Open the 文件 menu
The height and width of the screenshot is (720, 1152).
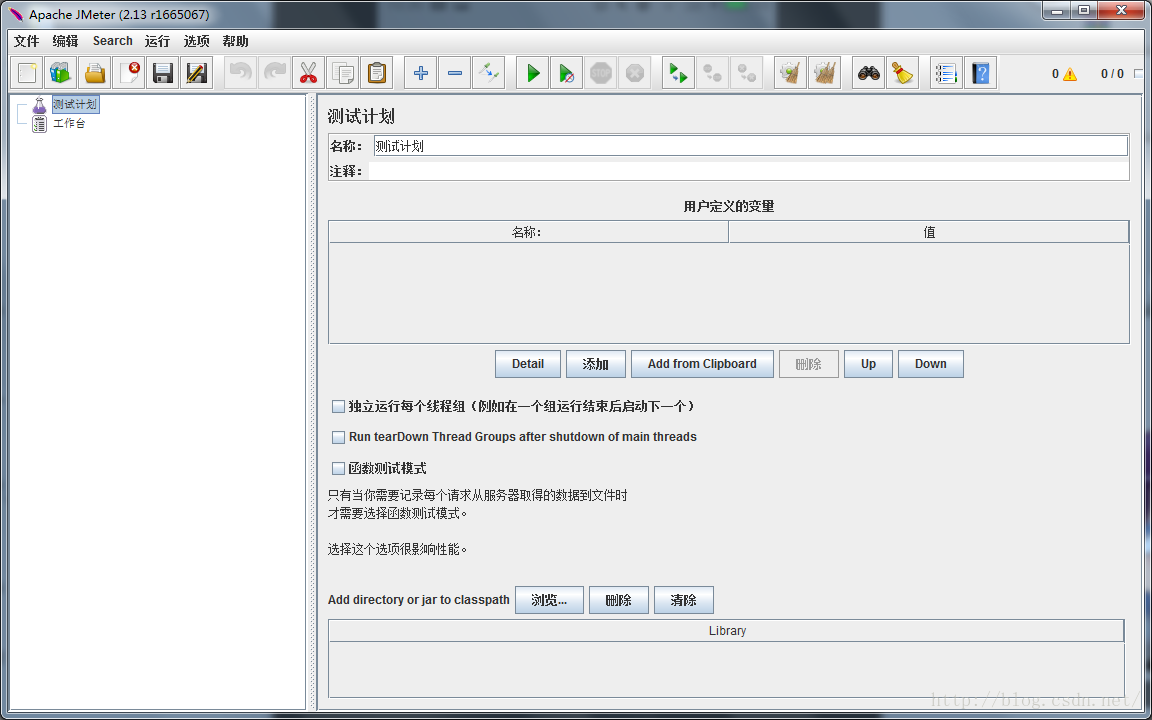coord(26,41)
